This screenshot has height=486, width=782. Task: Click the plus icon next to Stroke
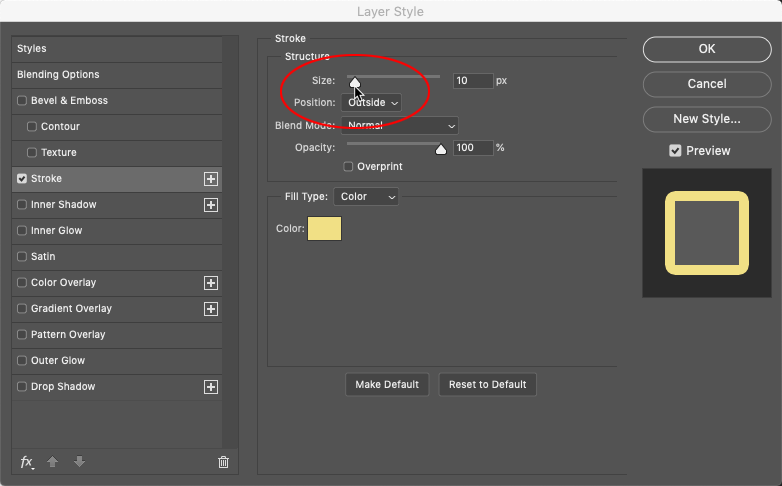click(211, 179)
